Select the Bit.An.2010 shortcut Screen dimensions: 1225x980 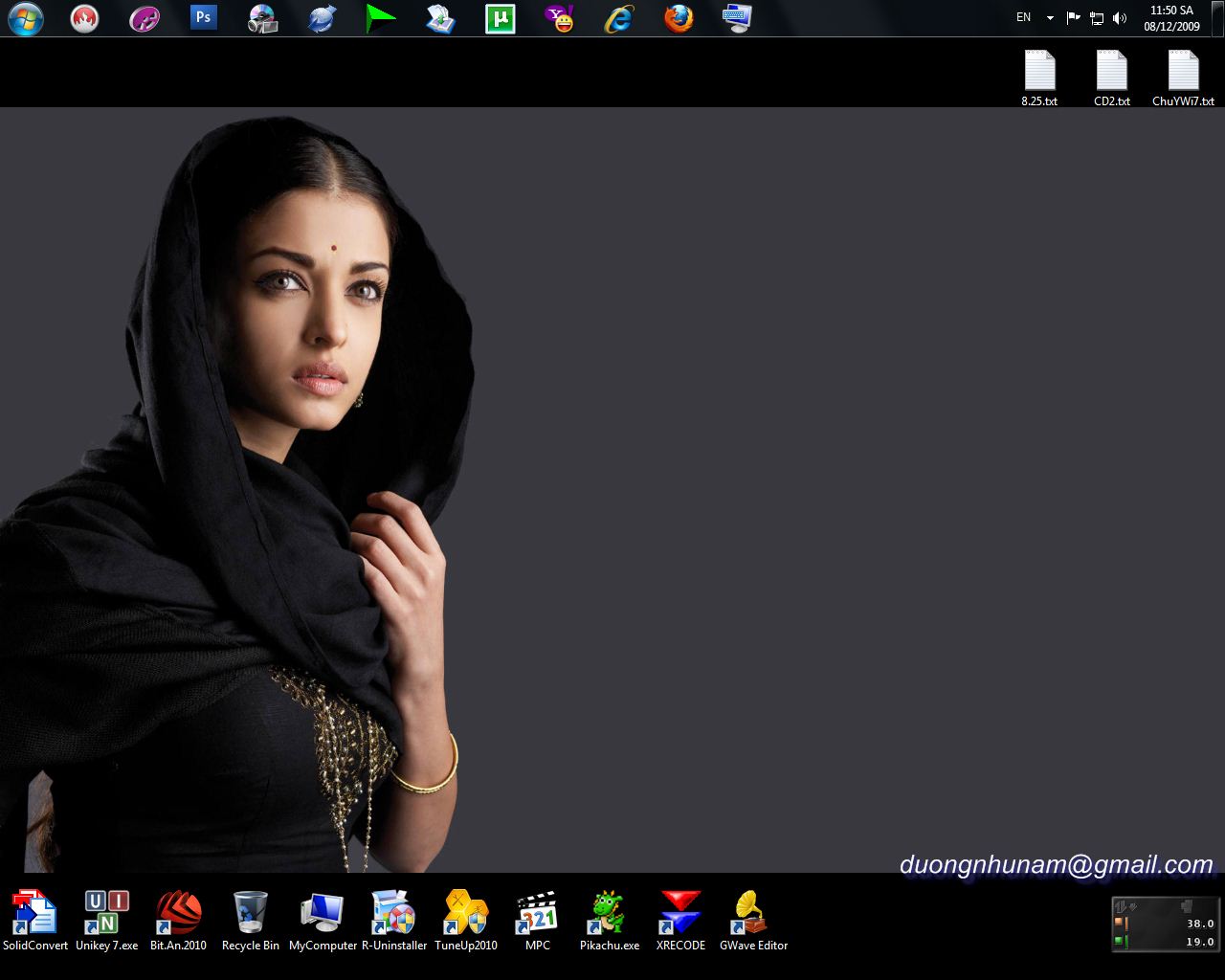179,921
